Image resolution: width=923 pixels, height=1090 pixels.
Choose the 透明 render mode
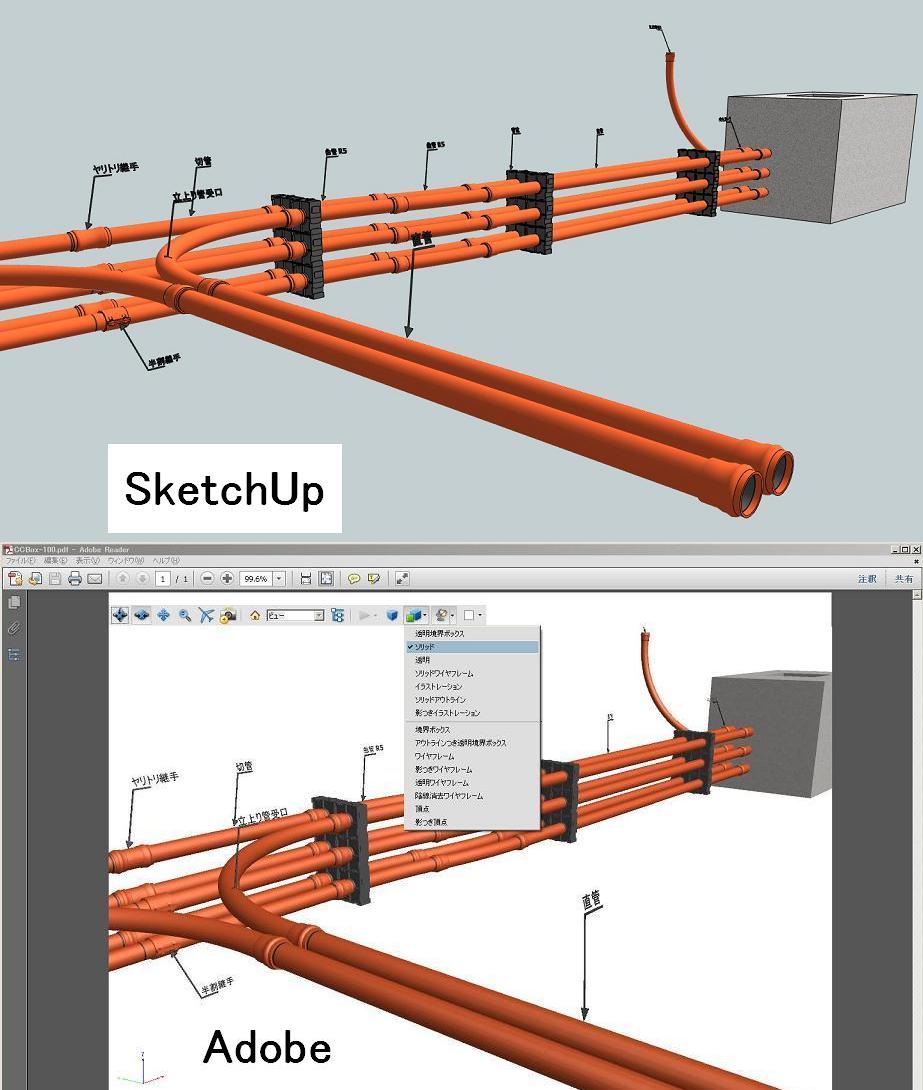471,660
